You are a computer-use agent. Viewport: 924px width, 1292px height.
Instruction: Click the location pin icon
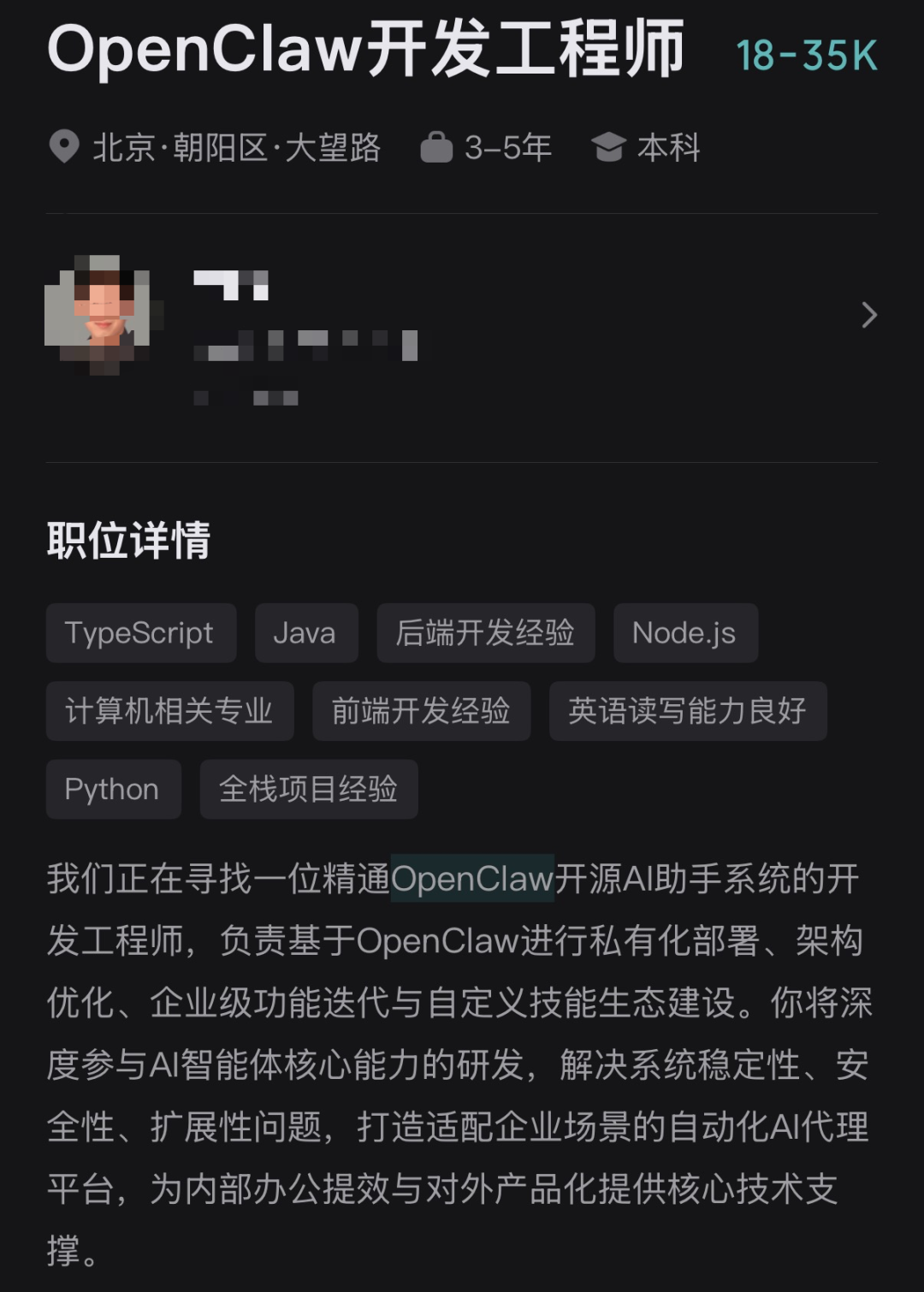[x=64, y=147]
